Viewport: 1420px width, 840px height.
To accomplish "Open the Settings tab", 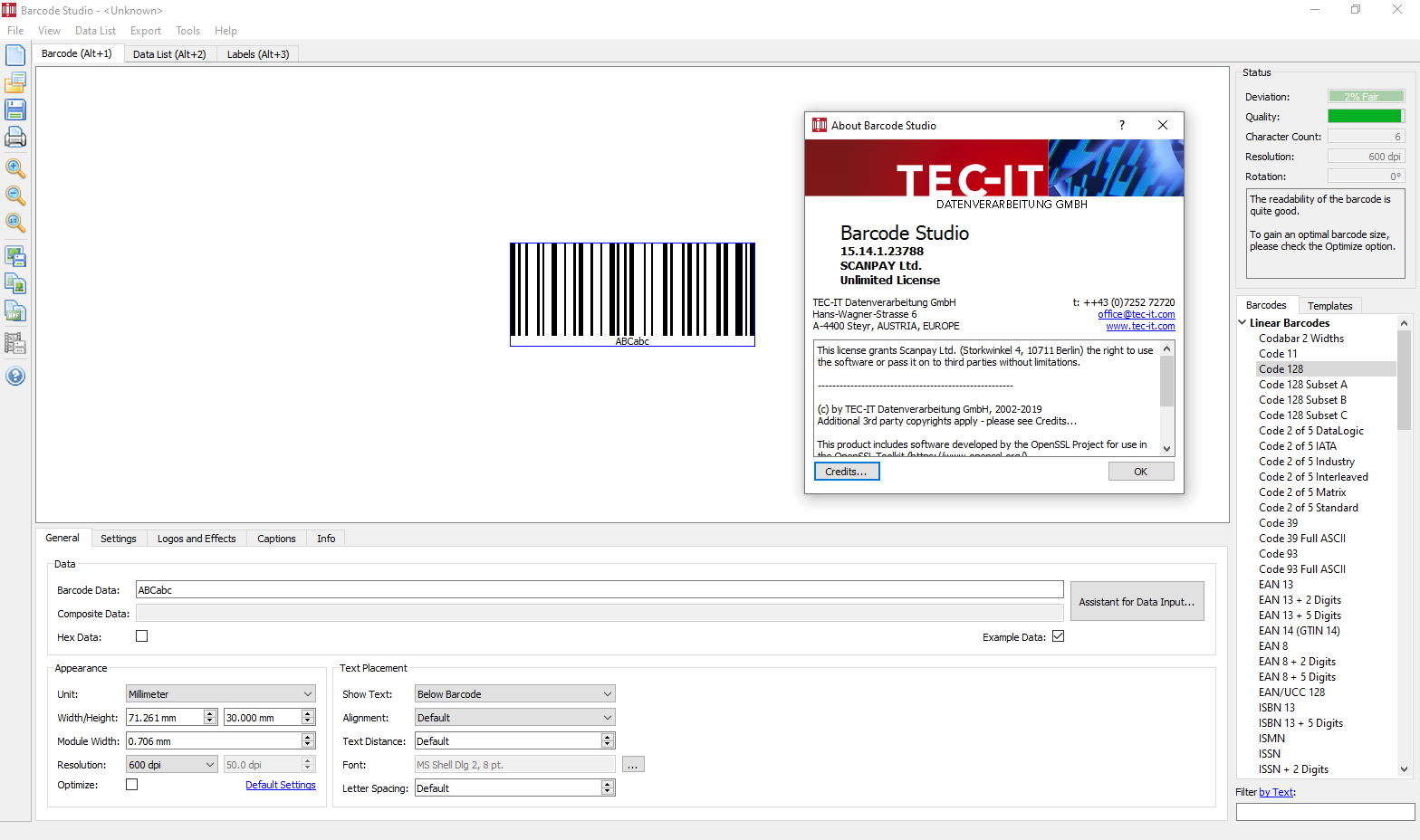I will 119,539.
